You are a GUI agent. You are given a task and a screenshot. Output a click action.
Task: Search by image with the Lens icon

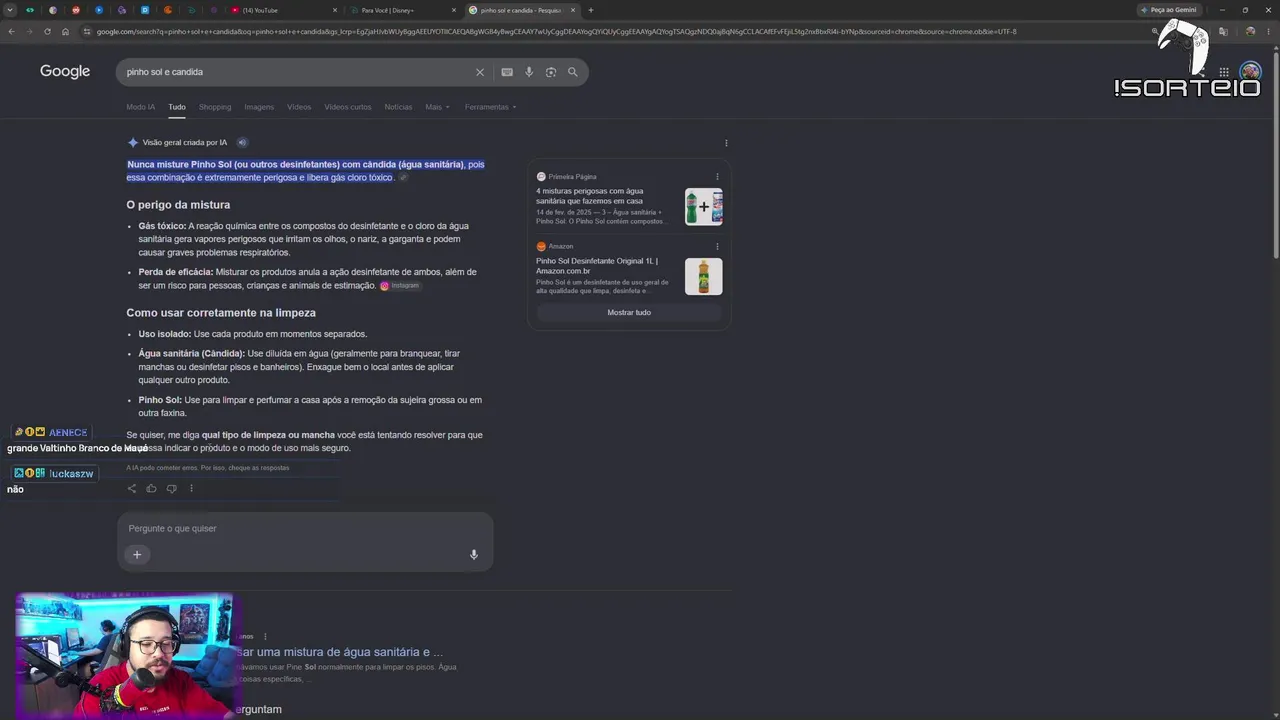click(x=551, y=72)
